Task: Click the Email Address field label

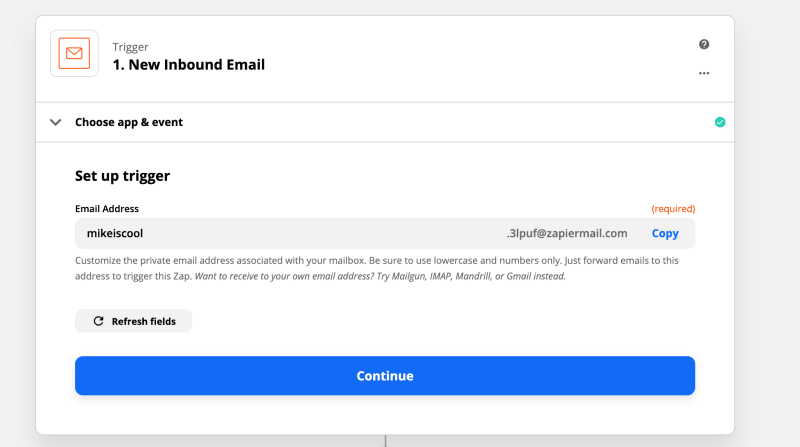Action: 107,209
